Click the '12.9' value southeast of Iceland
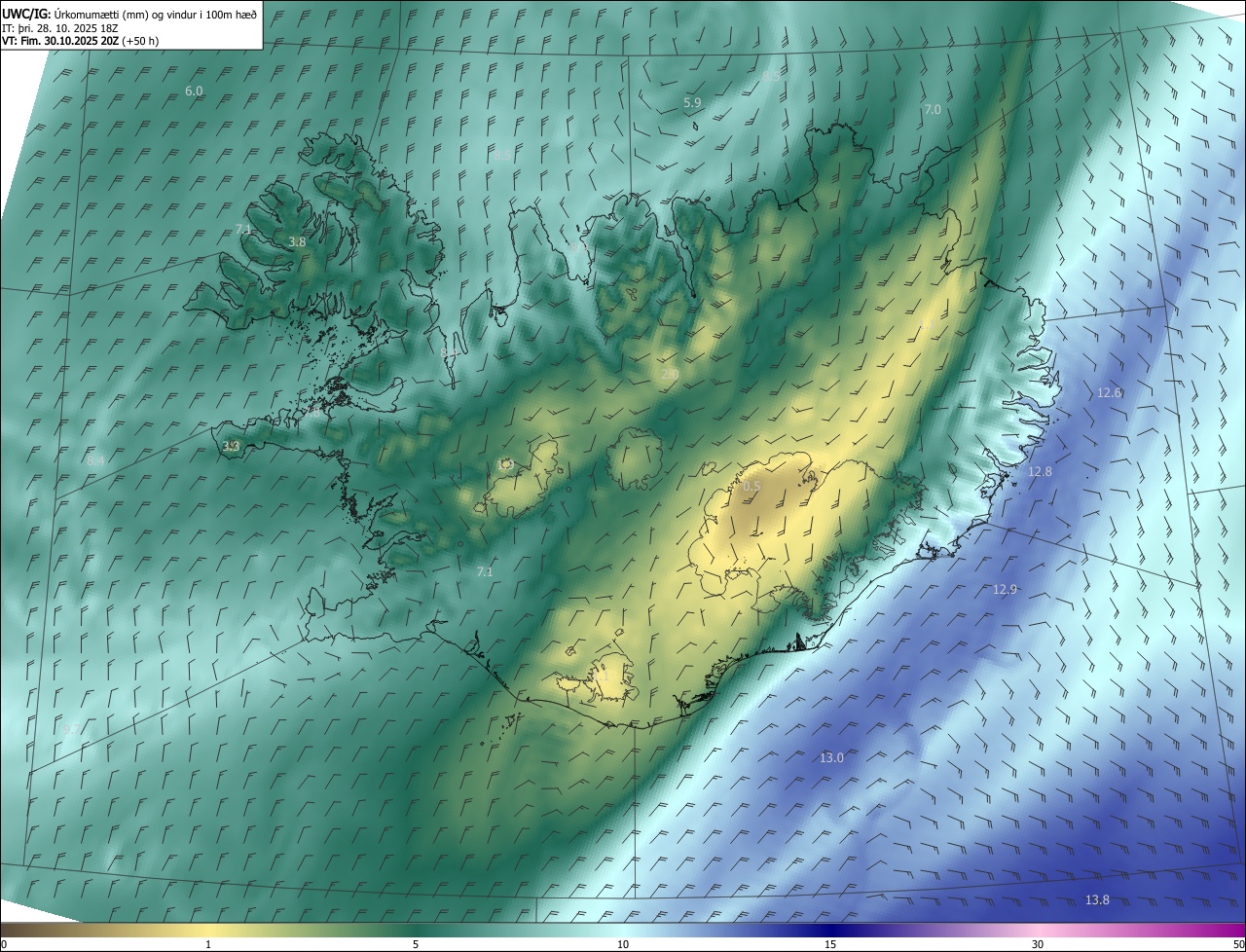1246x952 pixels. point(1005,589)
